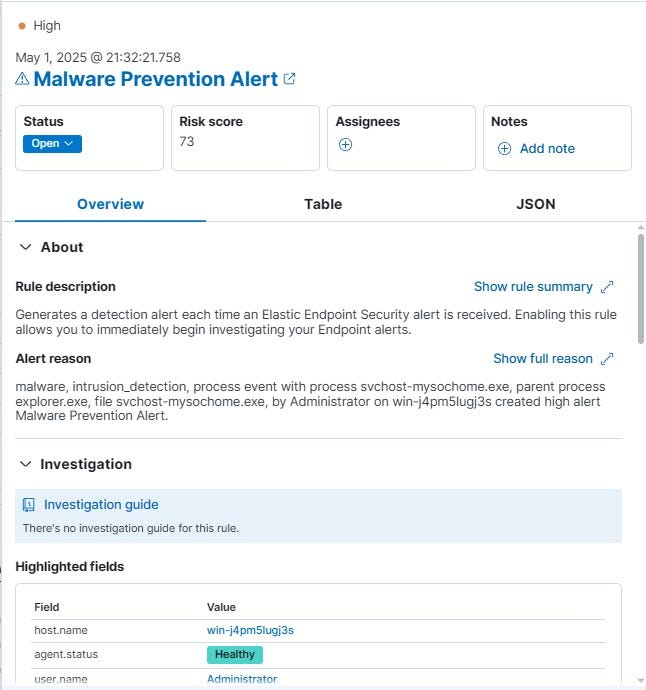Click the warning triangle icon beside title
The height and width of the screenshot is (690, 646).
tap(22, 79)
